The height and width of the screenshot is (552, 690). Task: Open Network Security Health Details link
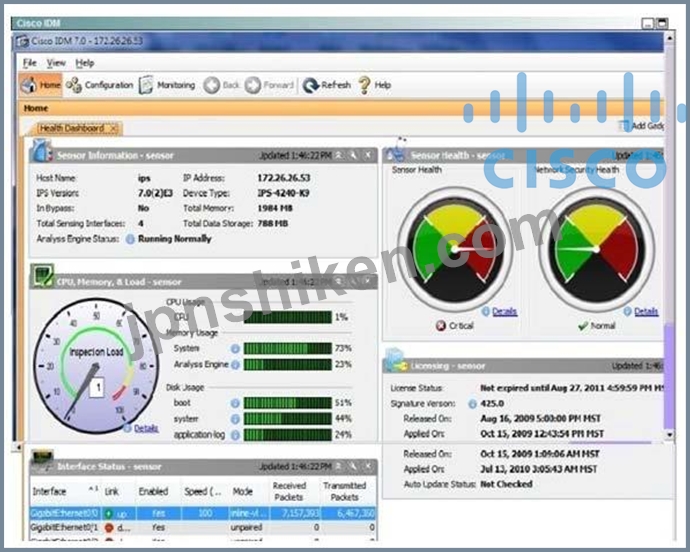646,312
